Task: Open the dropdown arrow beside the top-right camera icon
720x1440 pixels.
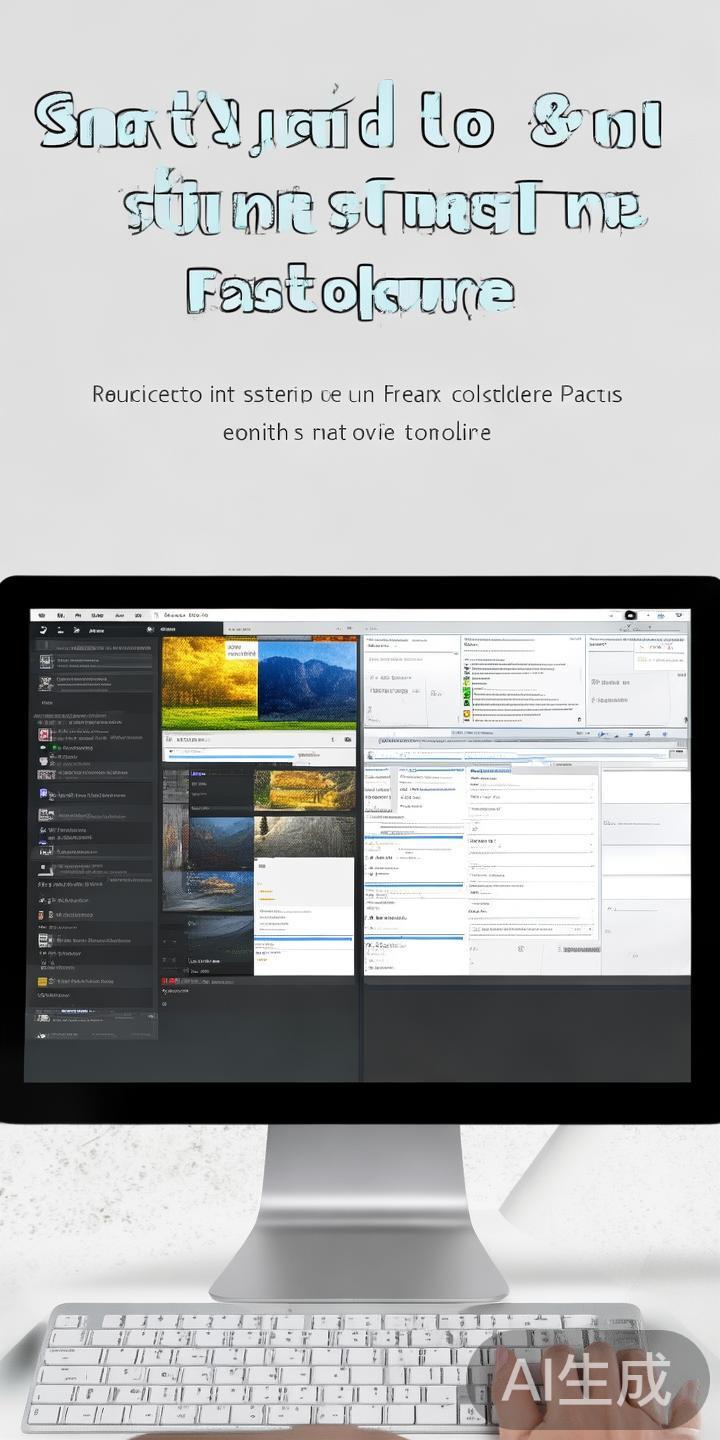Action: point(650,616)
